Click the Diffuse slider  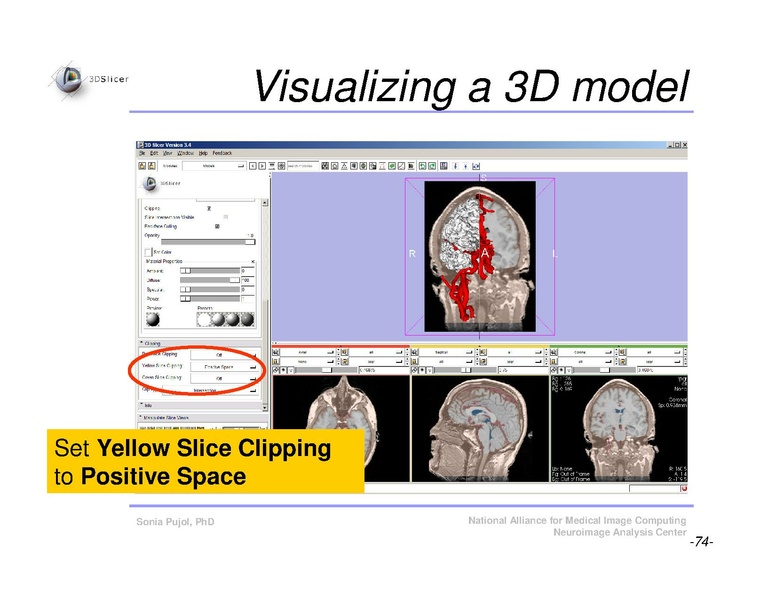click(x=210, y=280)
